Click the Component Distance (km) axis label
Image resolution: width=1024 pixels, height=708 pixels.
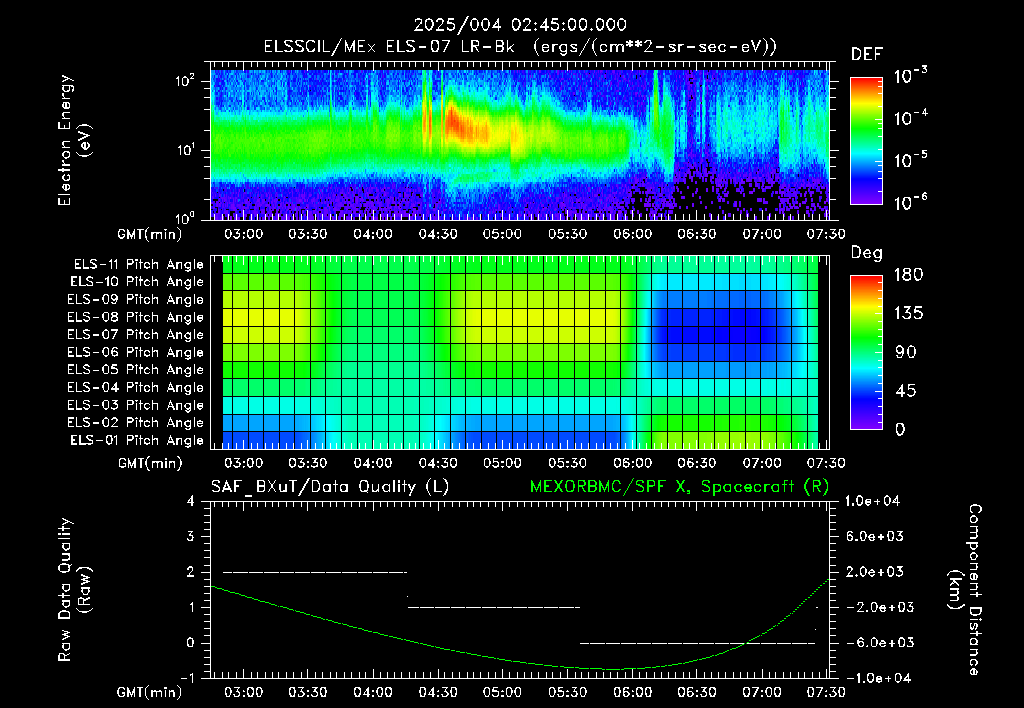(965, 589)
